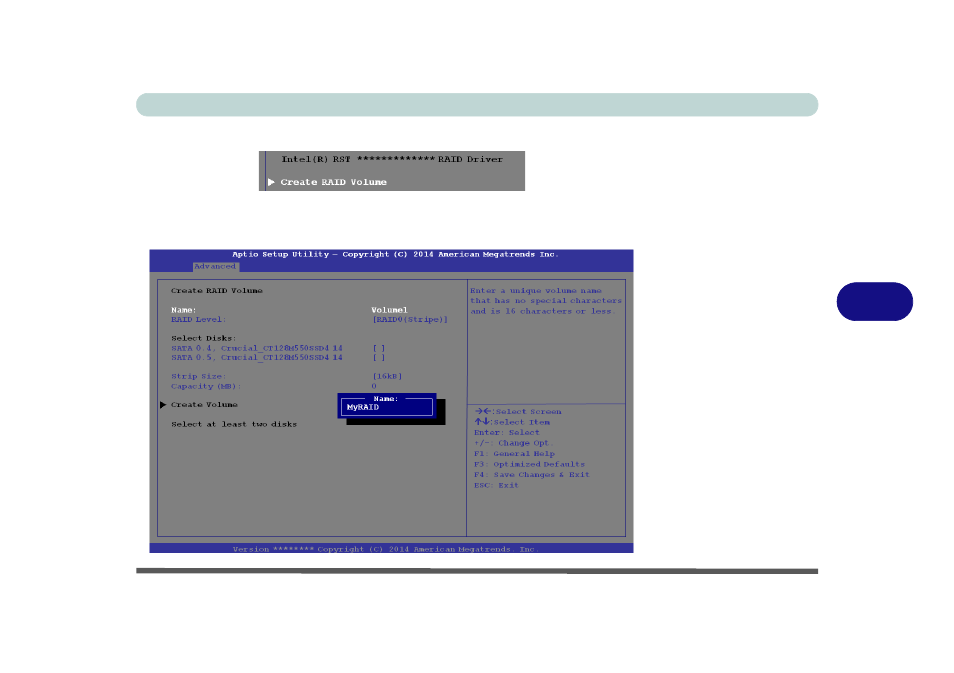Select the Volume1 name value
The width and height of the screenshot is (954, 673).
pos(389,310)
